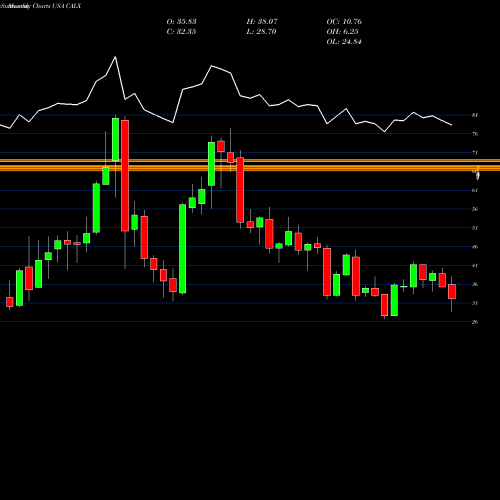
Task: Click the 31 price axis label
Action: point(475,303)
